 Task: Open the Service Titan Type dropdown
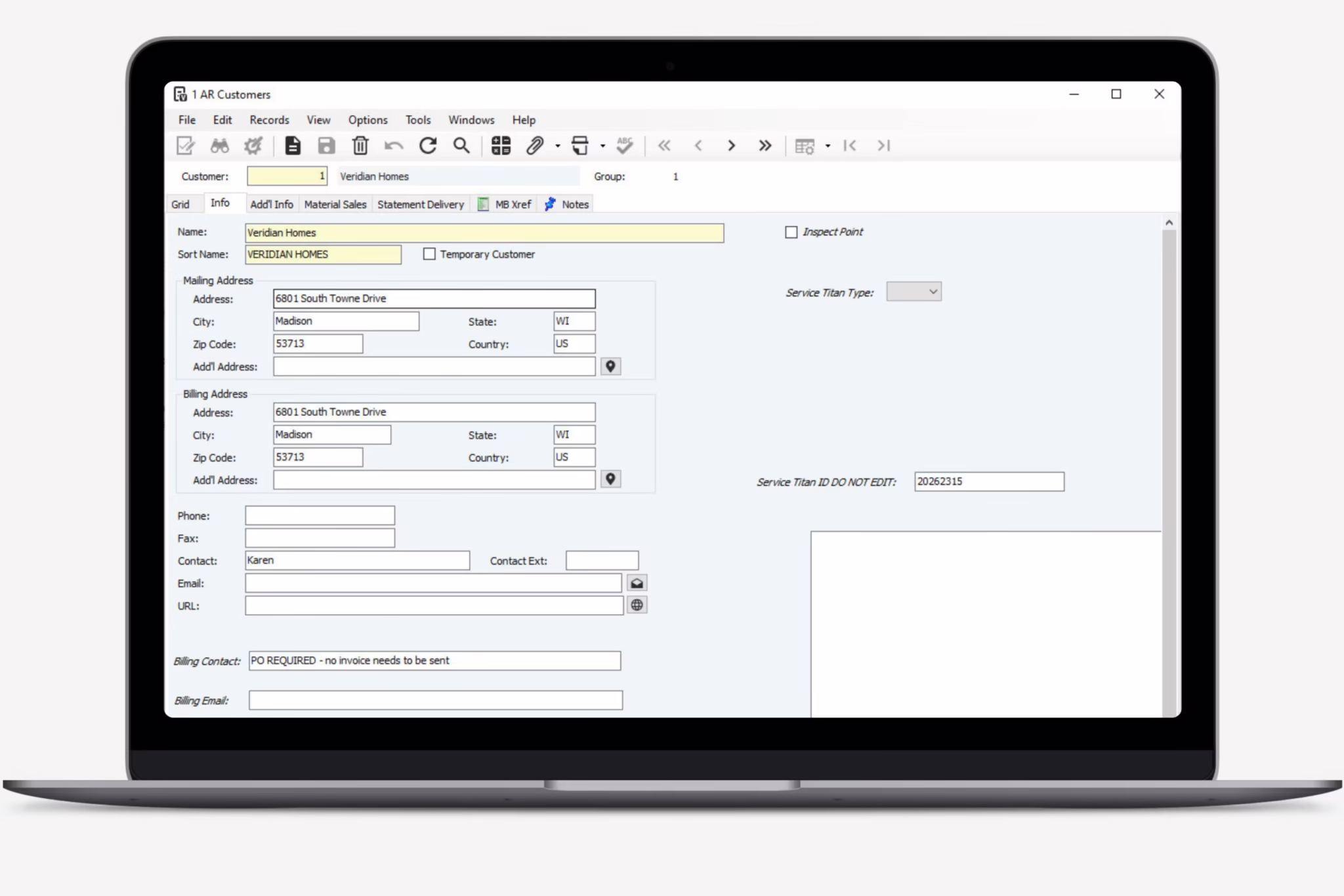pos(913,292)
